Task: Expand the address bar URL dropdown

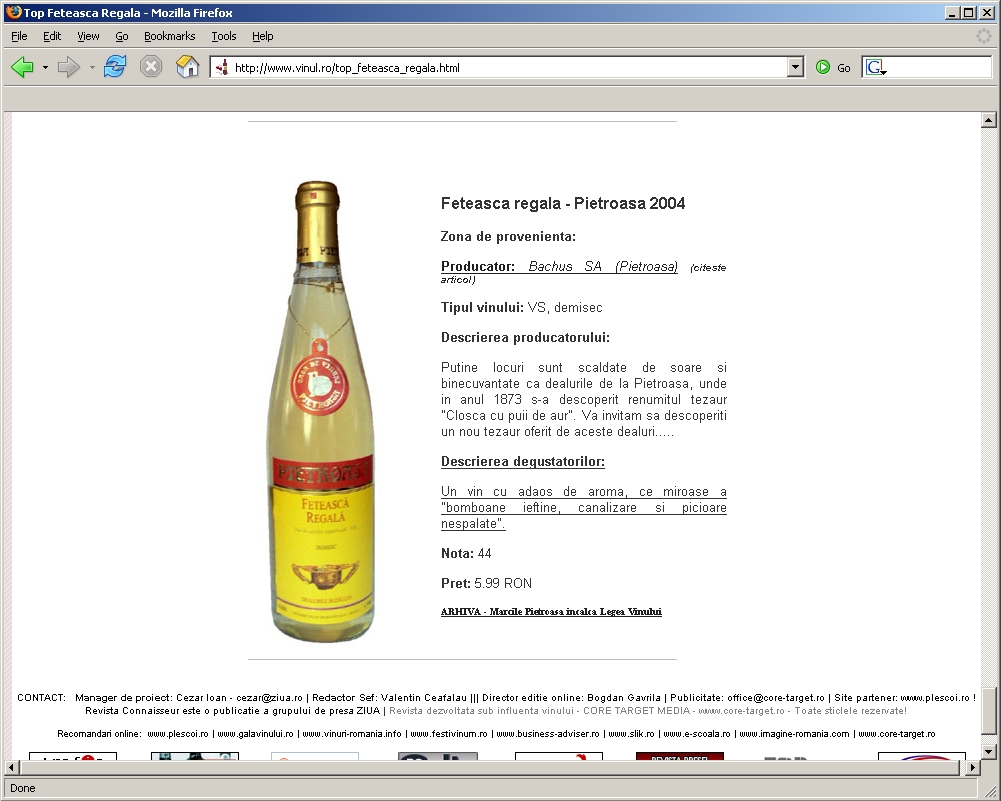Action: (795, 68)
